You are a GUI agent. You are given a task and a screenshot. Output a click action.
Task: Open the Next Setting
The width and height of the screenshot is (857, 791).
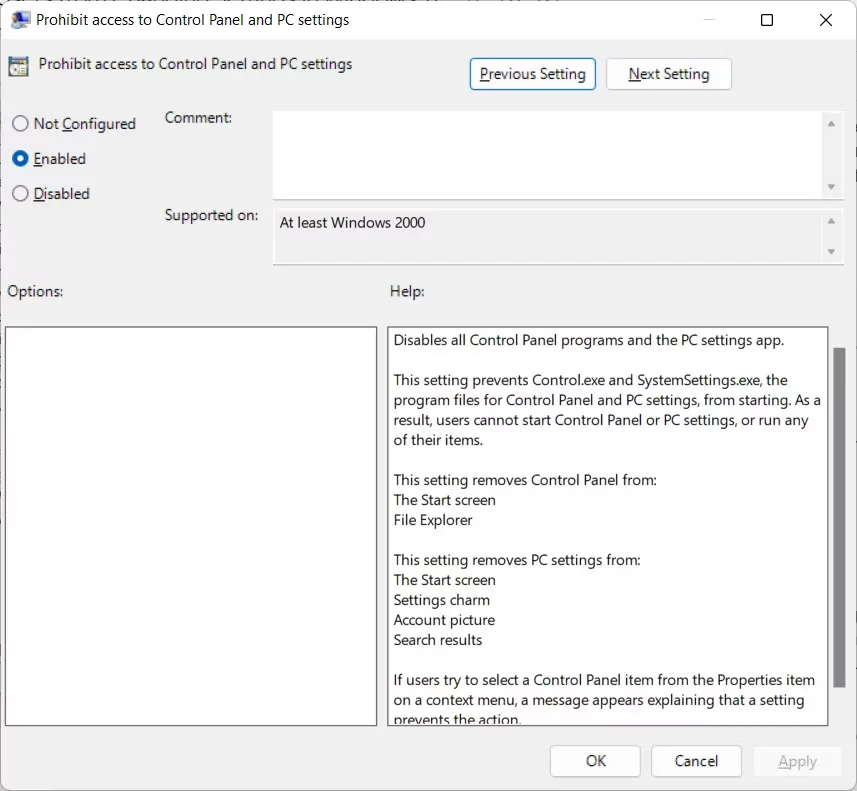[669, 74]
